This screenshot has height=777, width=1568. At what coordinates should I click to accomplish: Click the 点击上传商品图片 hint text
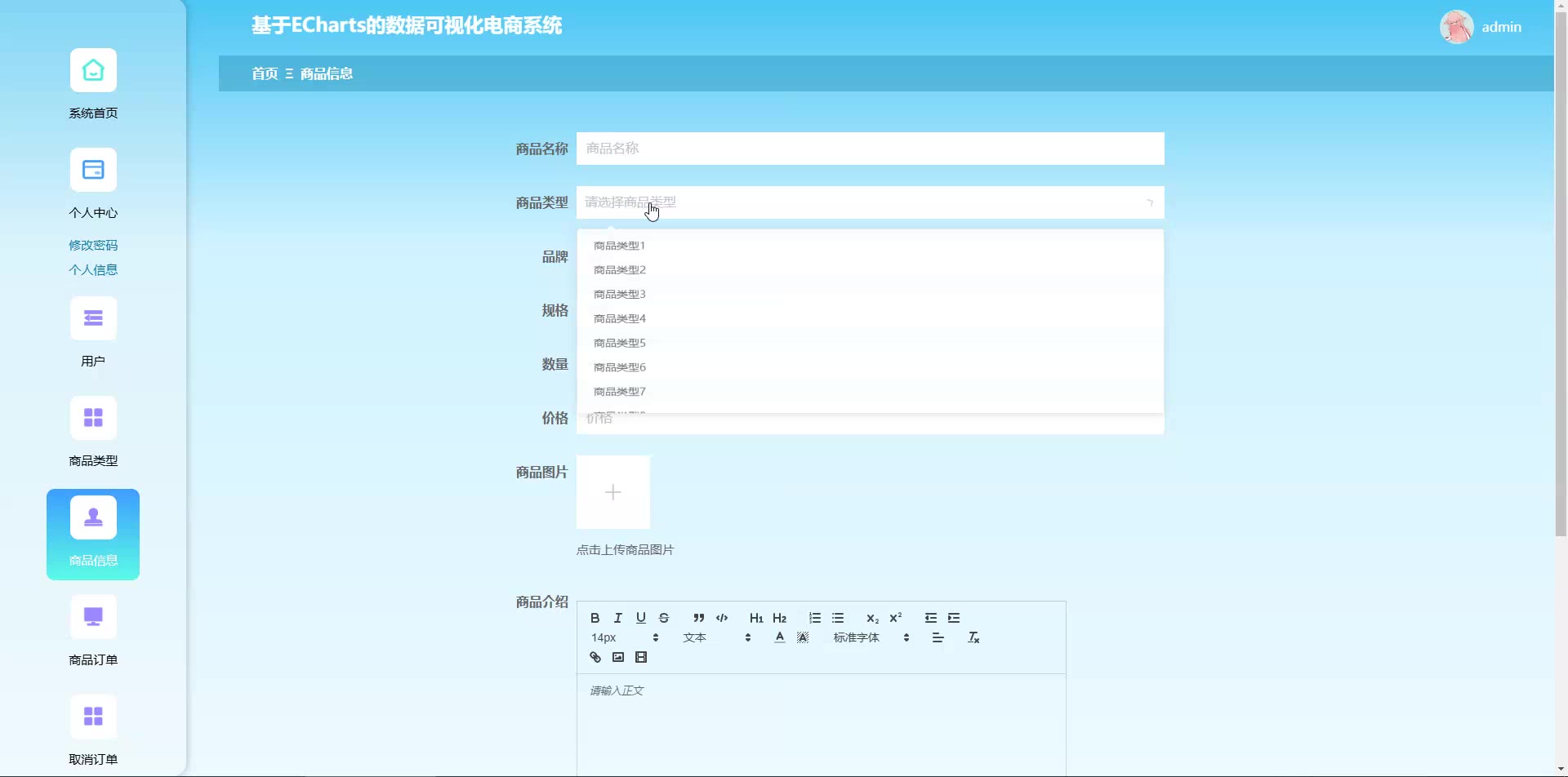626,550
